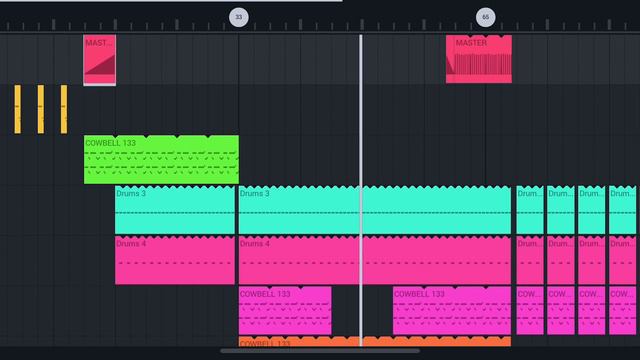The height and width of the screenshot is (360, 640).
Task: Select the first small pink Drum... clip
Action: click(x=530, y=260)
